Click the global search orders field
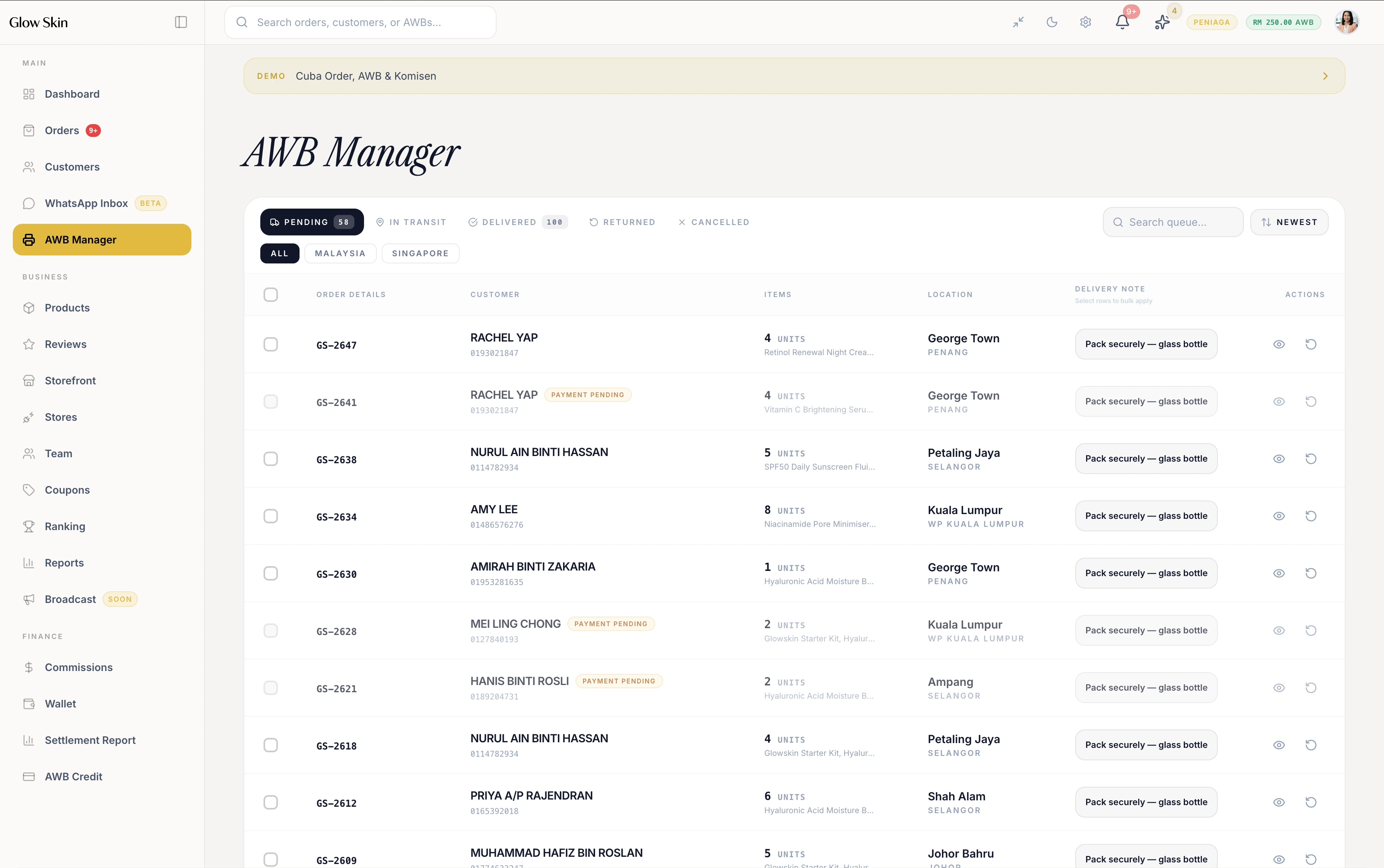Screen dimensions: 1384x868 [x=360, y=22]
